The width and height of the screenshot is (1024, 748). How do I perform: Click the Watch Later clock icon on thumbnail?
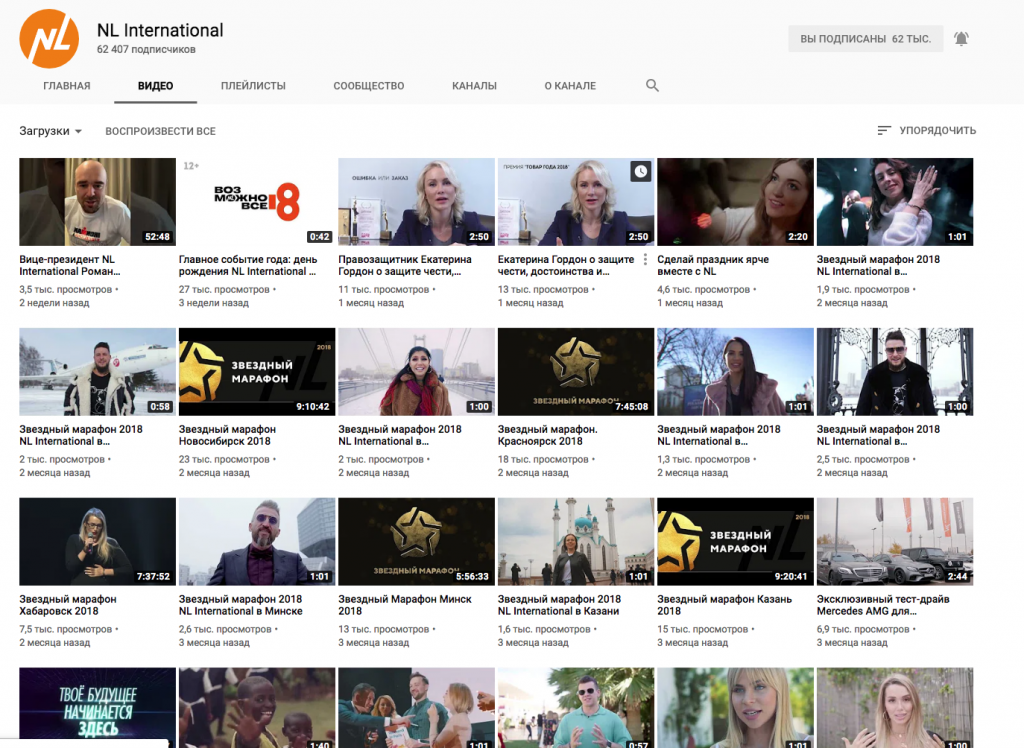pyautogui.click(x=641, y=171)
